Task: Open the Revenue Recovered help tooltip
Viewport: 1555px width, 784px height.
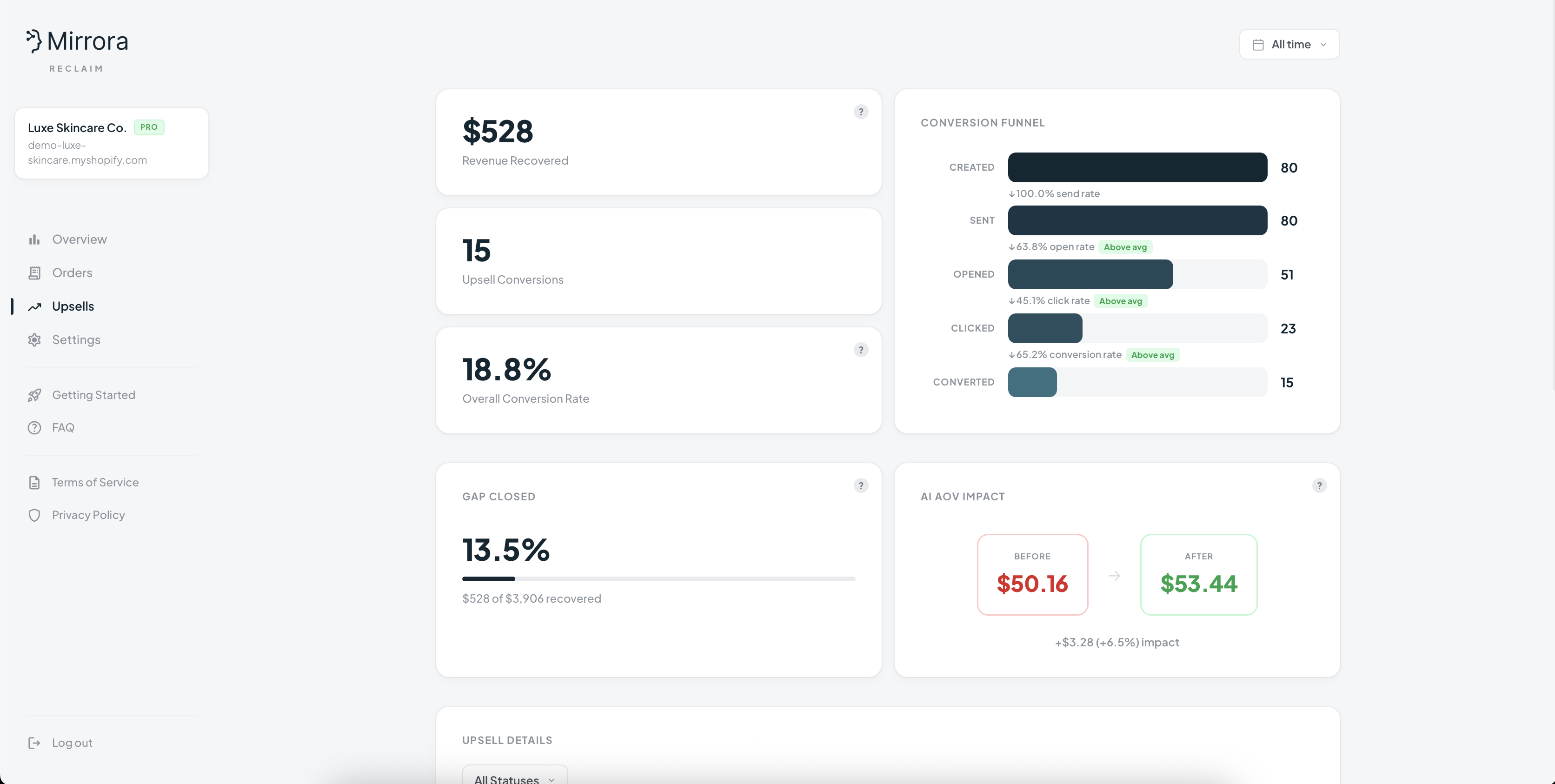Action: 861,112
